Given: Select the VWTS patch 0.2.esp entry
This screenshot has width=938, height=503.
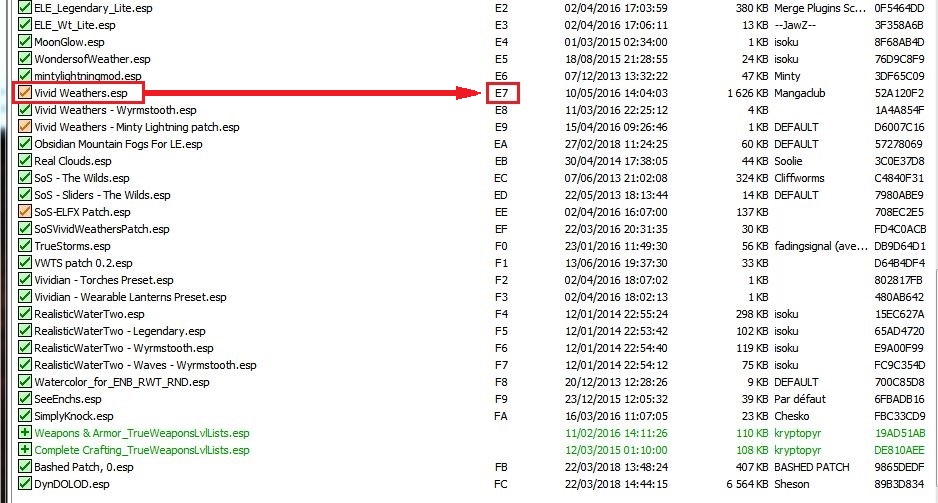Looking at the screenshot, I should [x=83, y=263].
